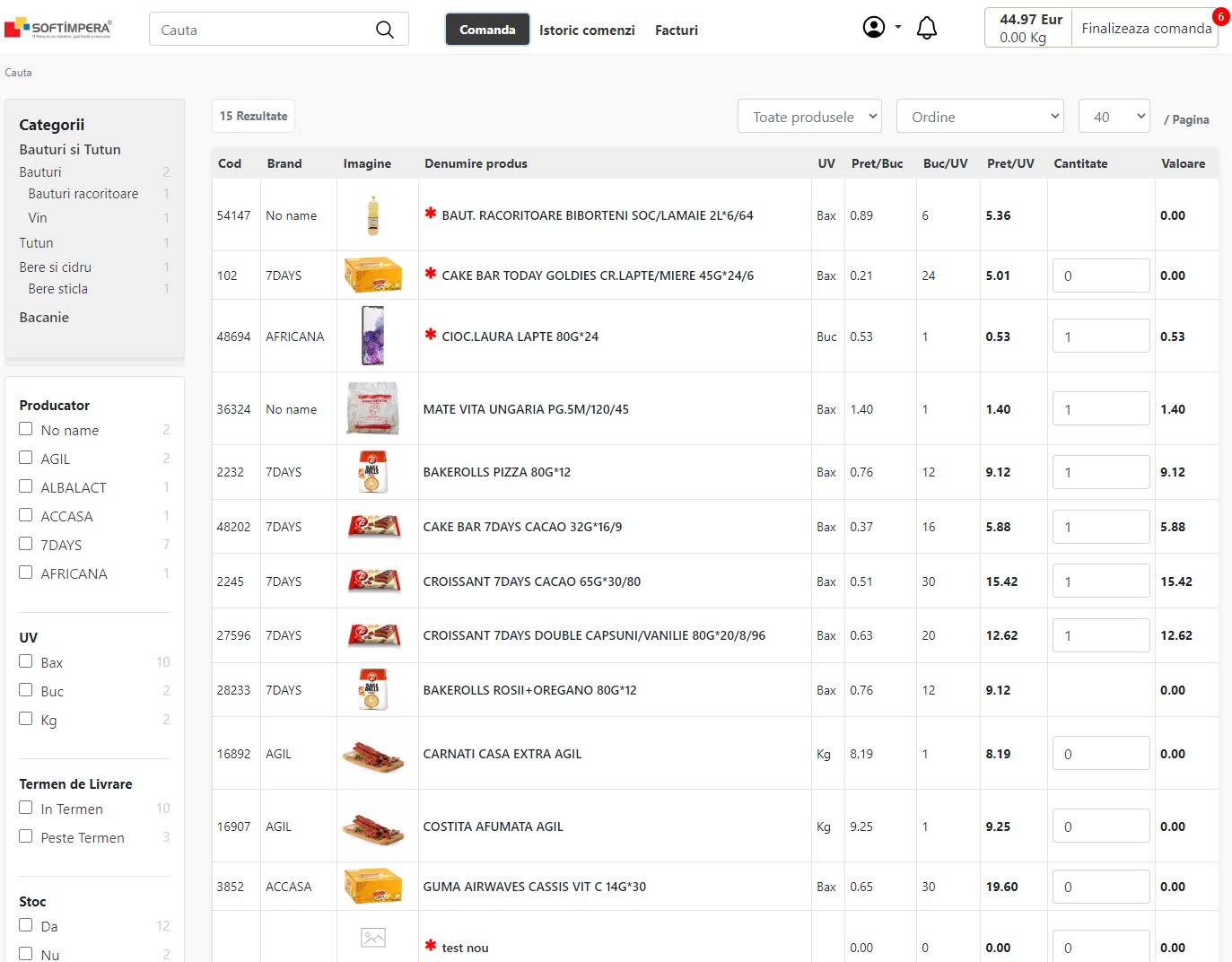1232x962 pixels.
Task: Click quantity field for MATE VITA UNGARIA
Action: (1101, 408)
